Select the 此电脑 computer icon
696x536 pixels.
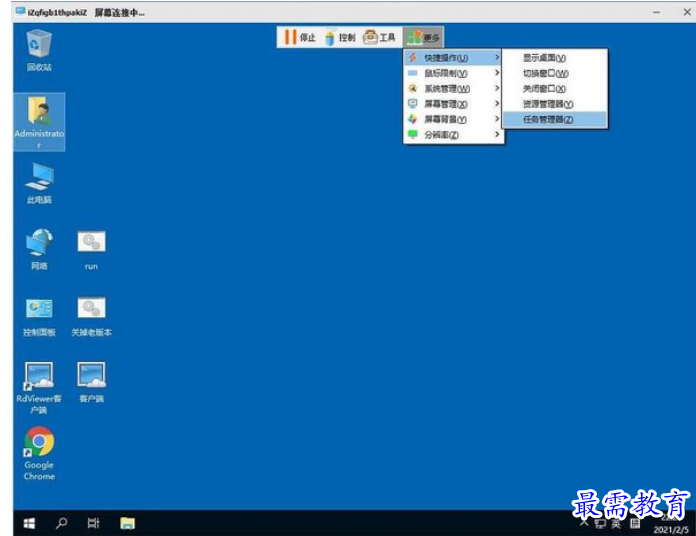pos(39,183)
